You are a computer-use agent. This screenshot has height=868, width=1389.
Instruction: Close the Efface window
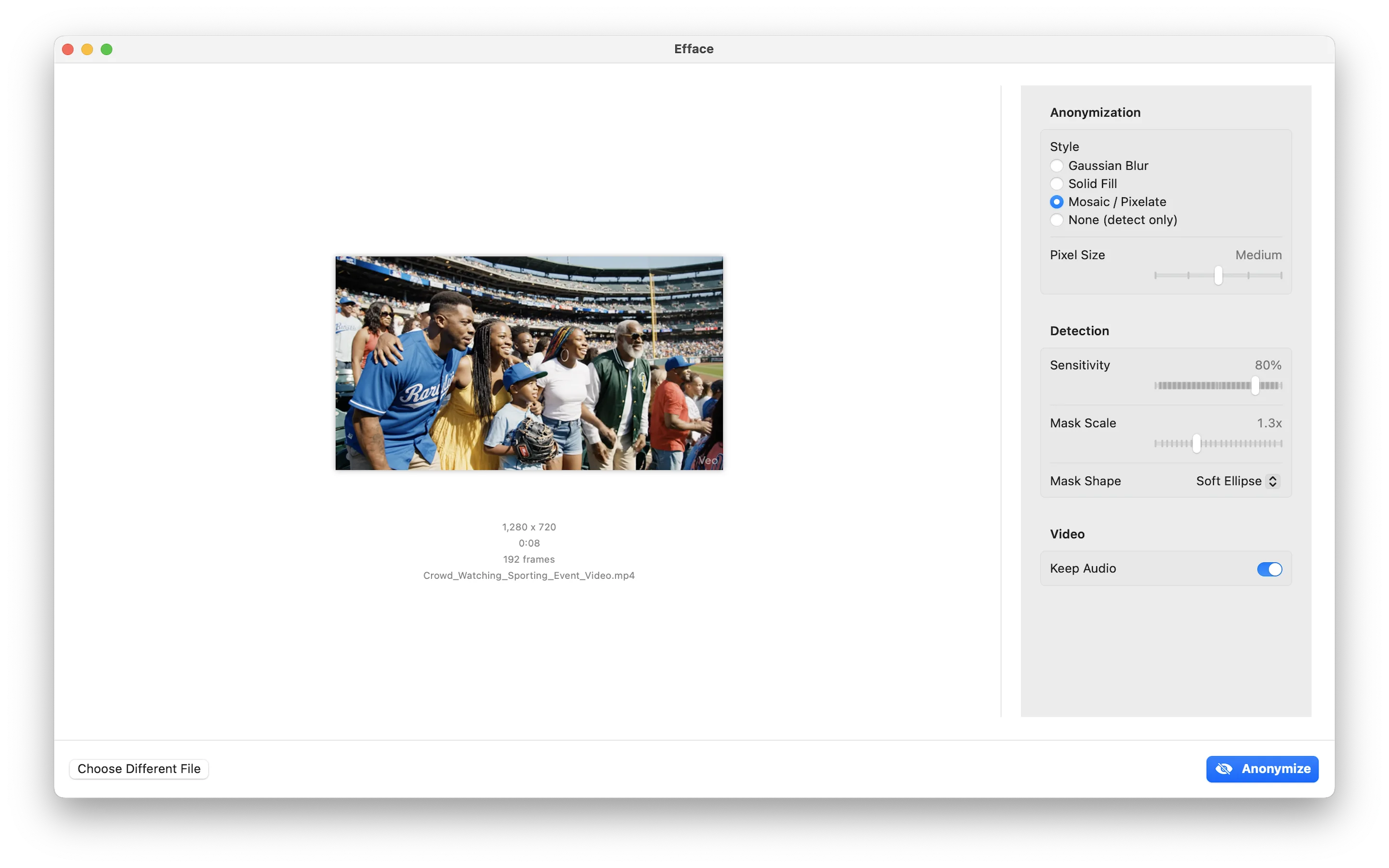(x=68, y=49)
